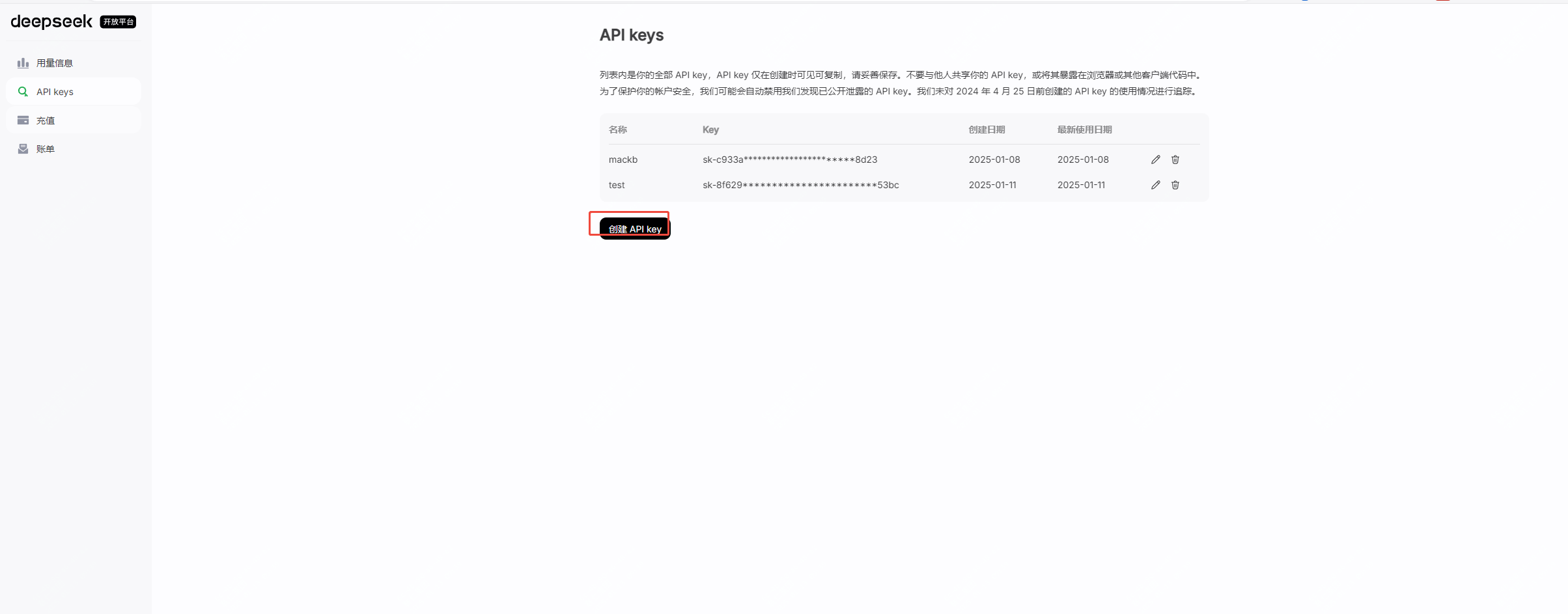Click the 名称 column header
1568x614 pixels.
point(617,130)
